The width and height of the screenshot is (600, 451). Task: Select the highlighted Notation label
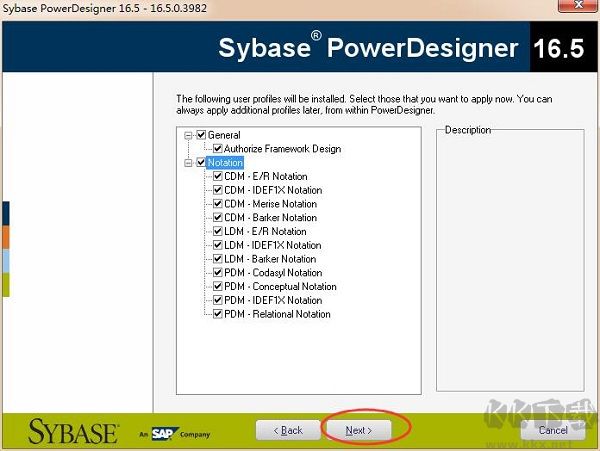pos(225,163)
